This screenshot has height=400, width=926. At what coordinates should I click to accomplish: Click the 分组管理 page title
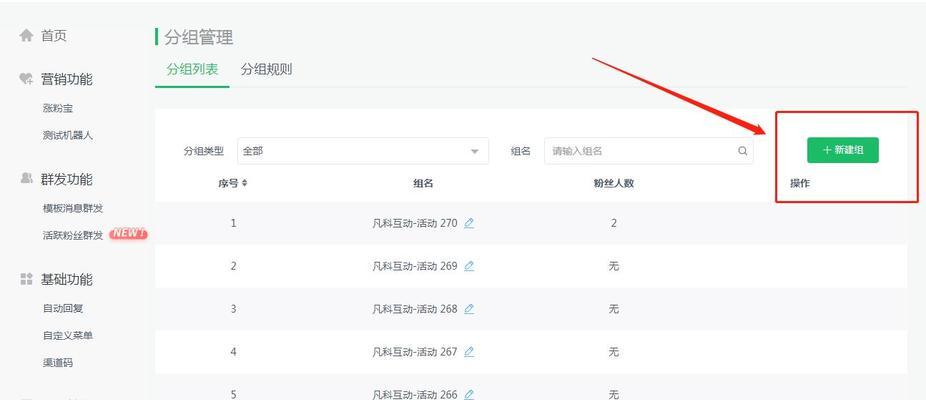point(199,37)
